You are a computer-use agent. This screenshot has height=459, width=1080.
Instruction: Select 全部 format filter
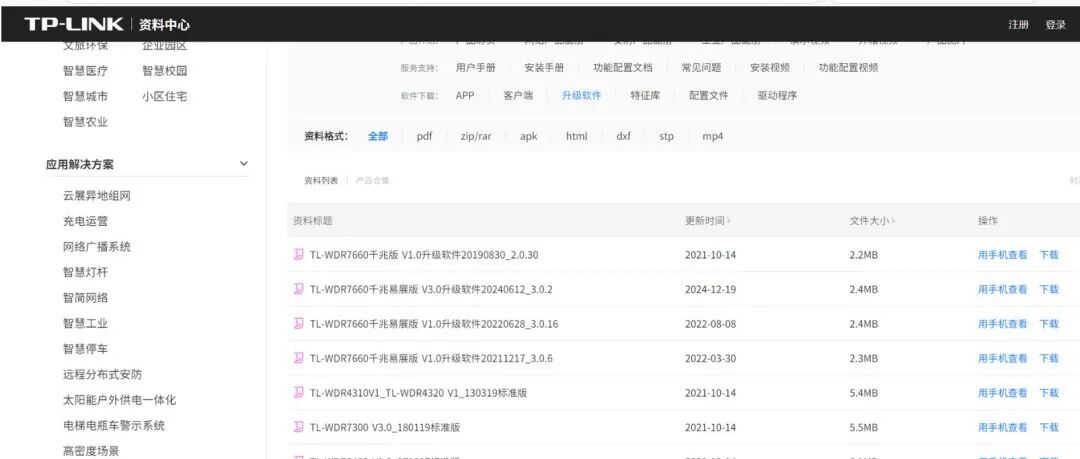click(x=377, y=136)
